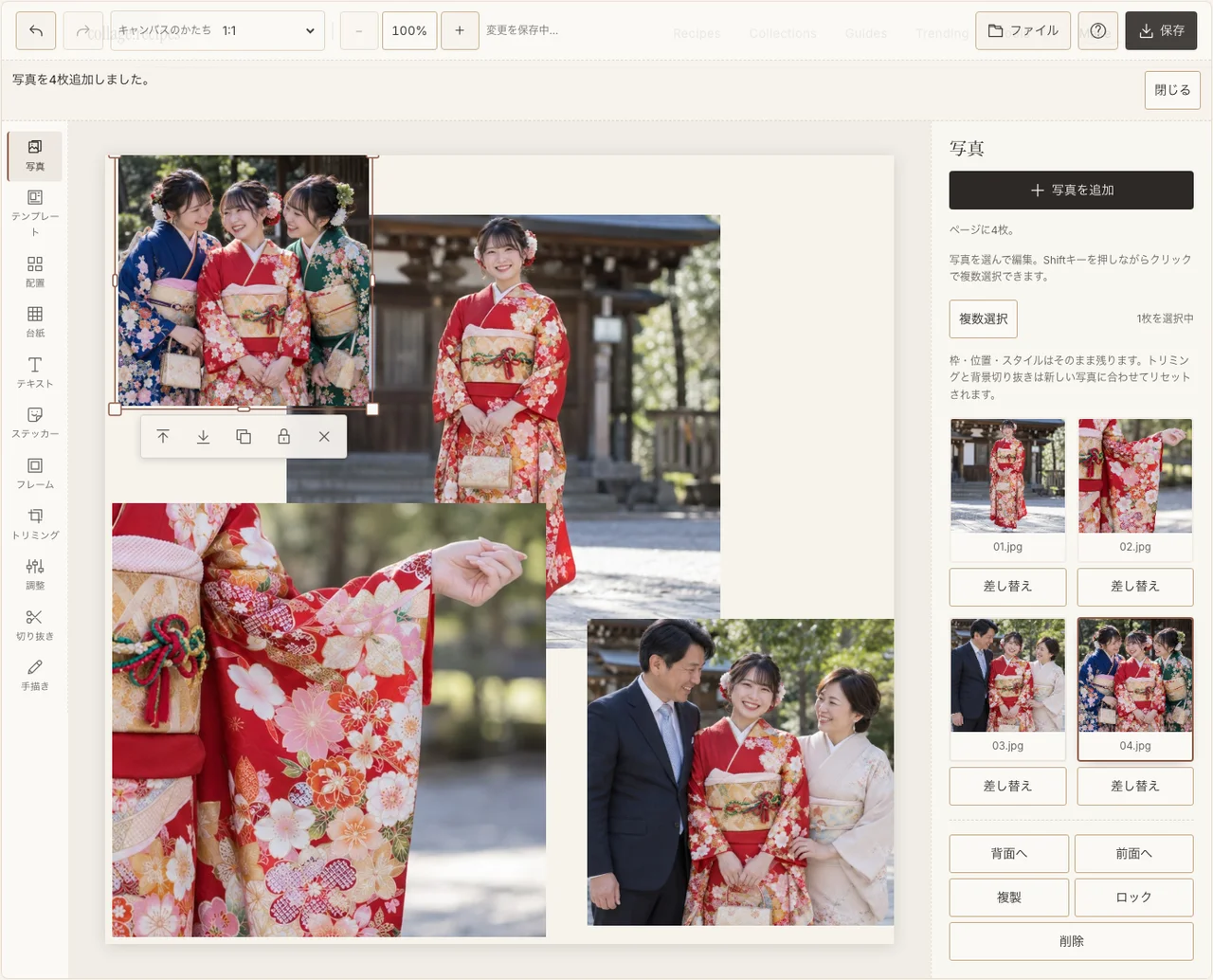Send selected photo backward via floating toolbar
The image size is (1213, 980).
click(x=203, y=437)
